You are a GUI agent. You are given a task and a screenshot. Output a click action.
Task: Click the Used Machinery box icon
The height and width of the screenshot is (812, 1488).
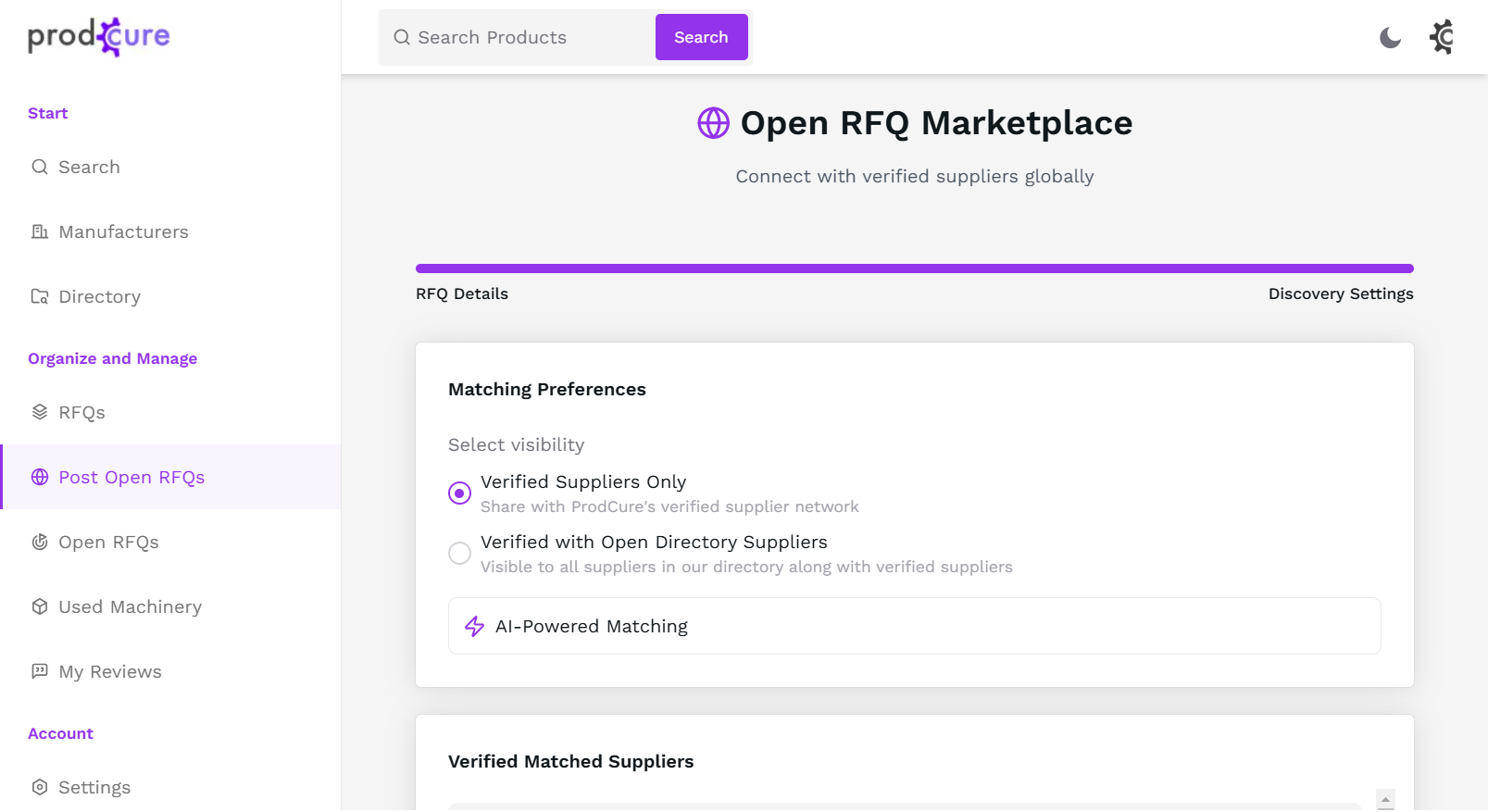(40, 607)
